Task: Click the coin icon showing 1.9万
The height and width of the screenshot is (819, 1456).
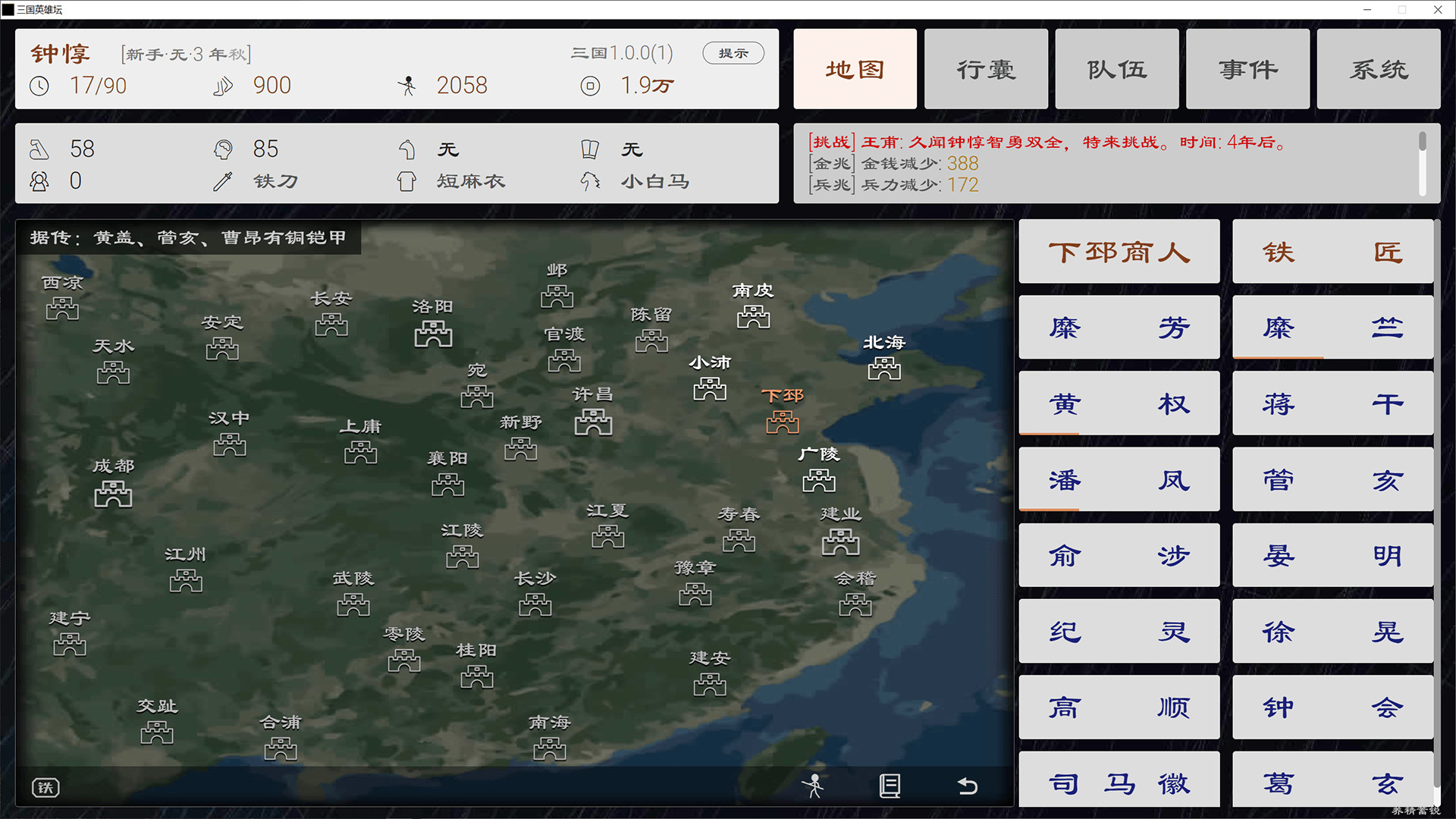Action: coord(590,86)
